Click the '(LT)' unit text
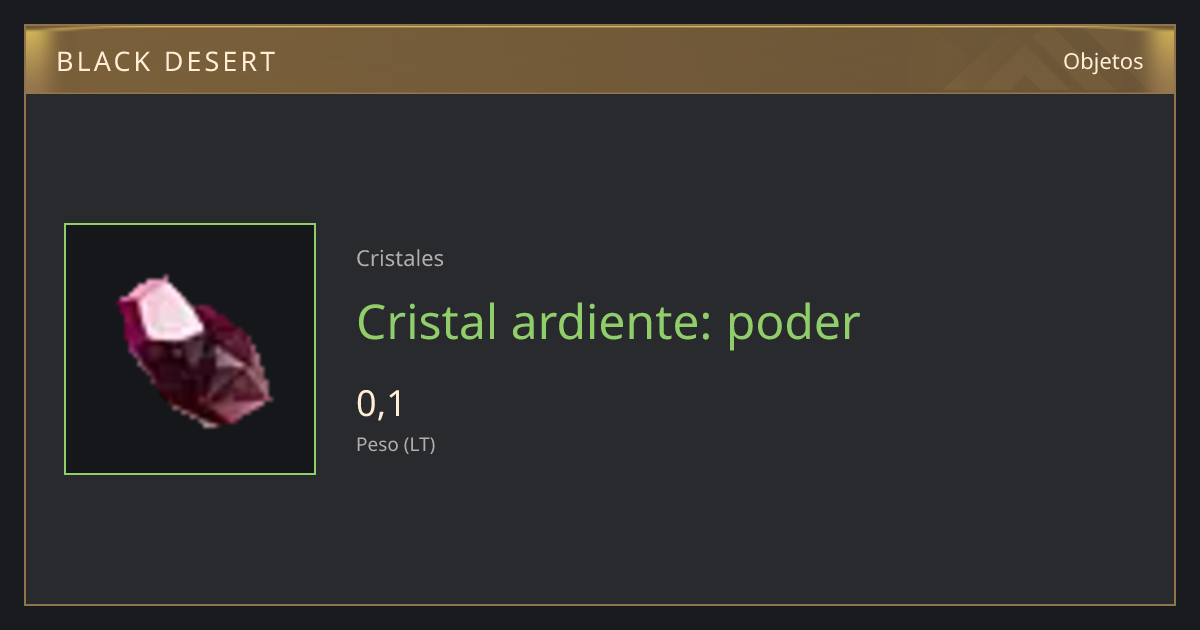Screen dimensions: 1200x630 [x=420, y=445]
